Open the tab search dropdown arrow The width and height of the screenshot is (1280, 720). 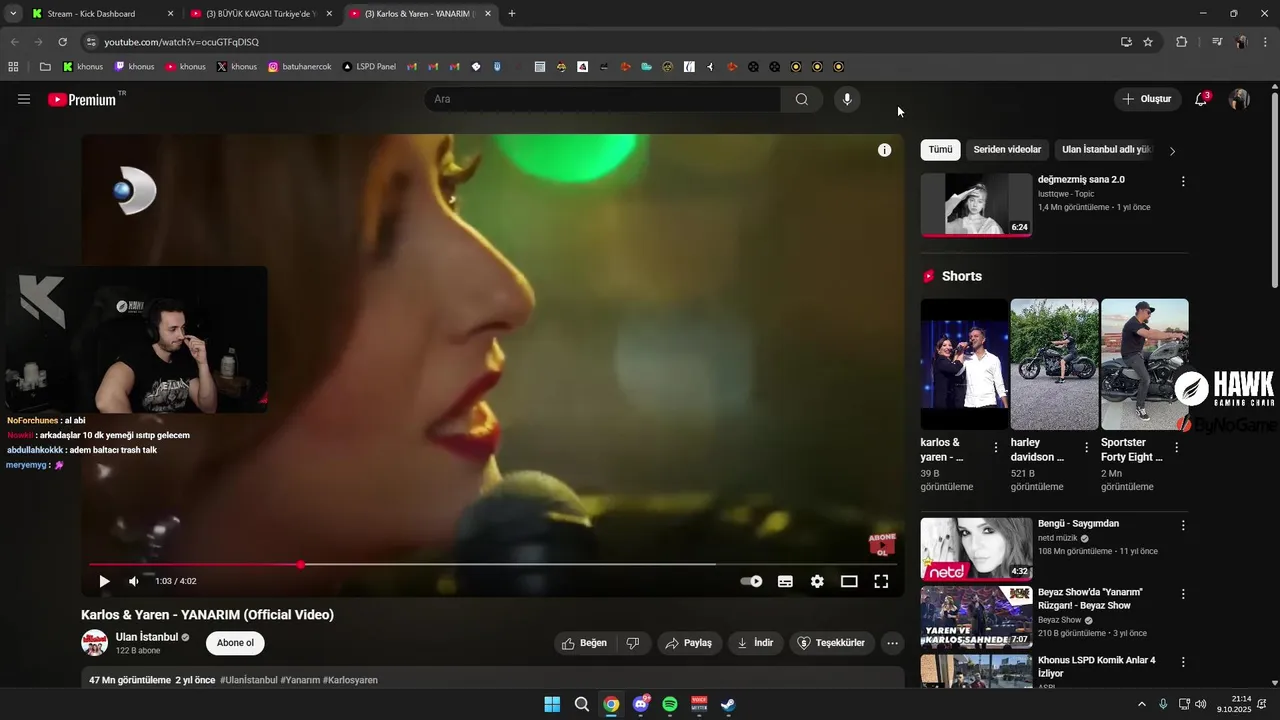pos(13,14)
